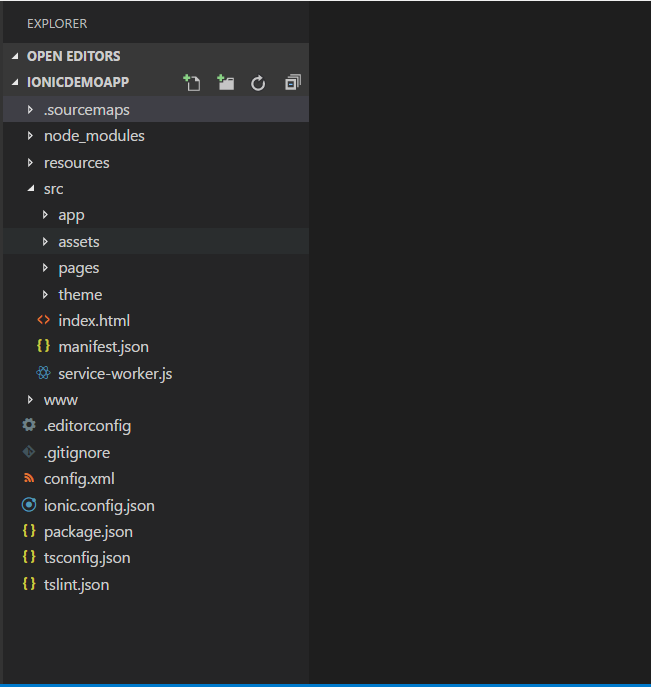This screenshot has width=651, height=687.
Task: Select the ionic.config.json file
Action: 156,506
